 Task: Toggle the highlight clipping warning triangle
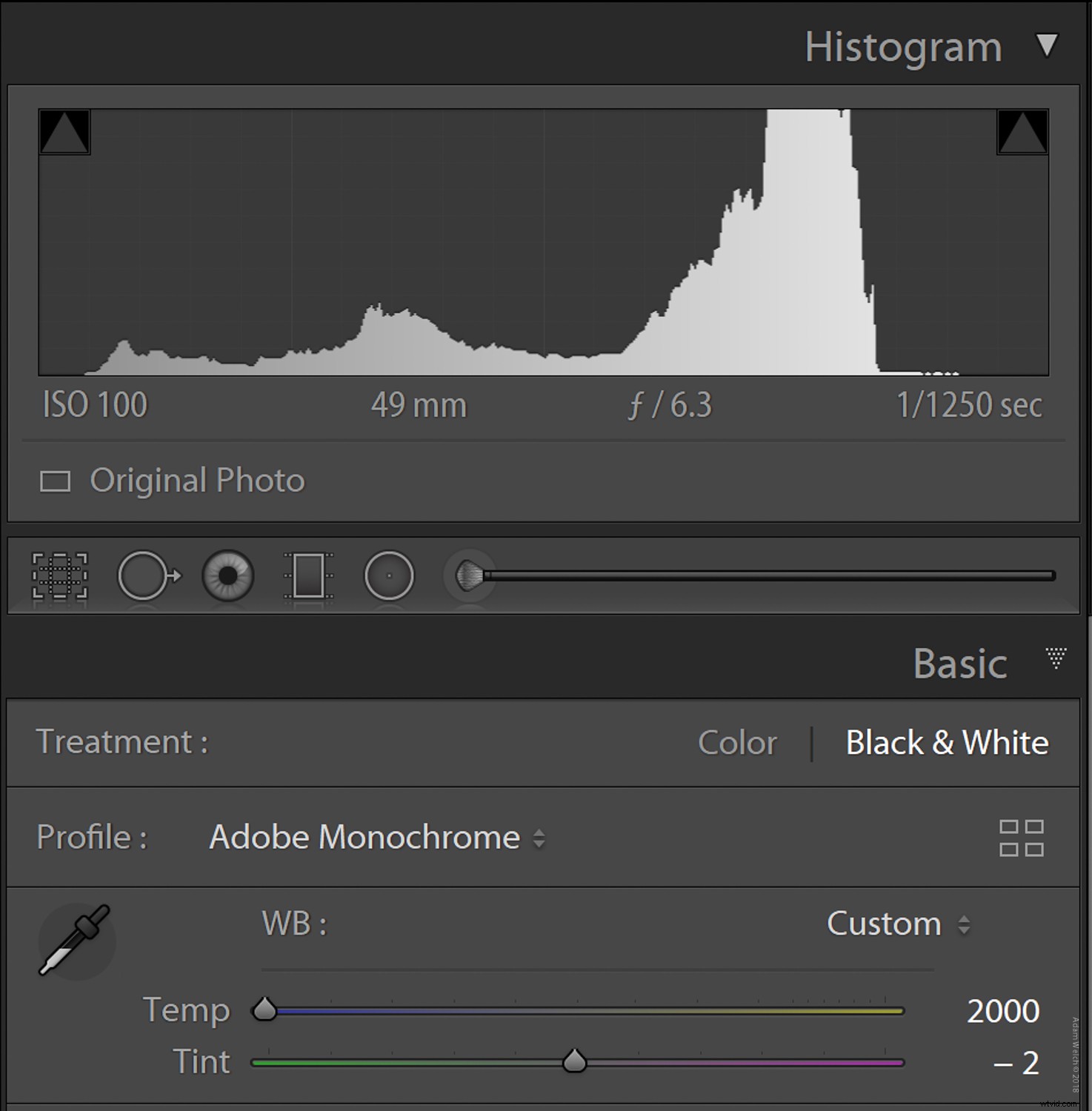(1025, 133)
